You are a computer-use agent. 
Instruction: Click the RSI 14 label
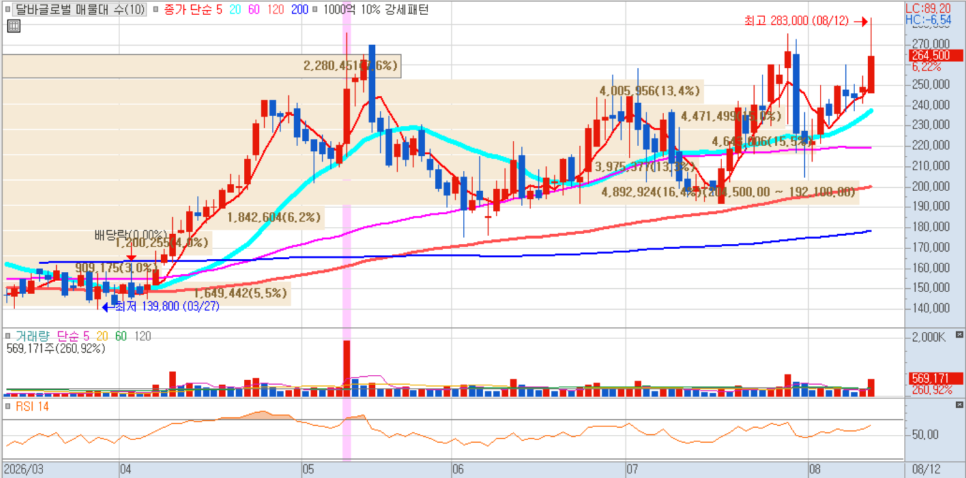pyautogui.click(x=31, y=407)
